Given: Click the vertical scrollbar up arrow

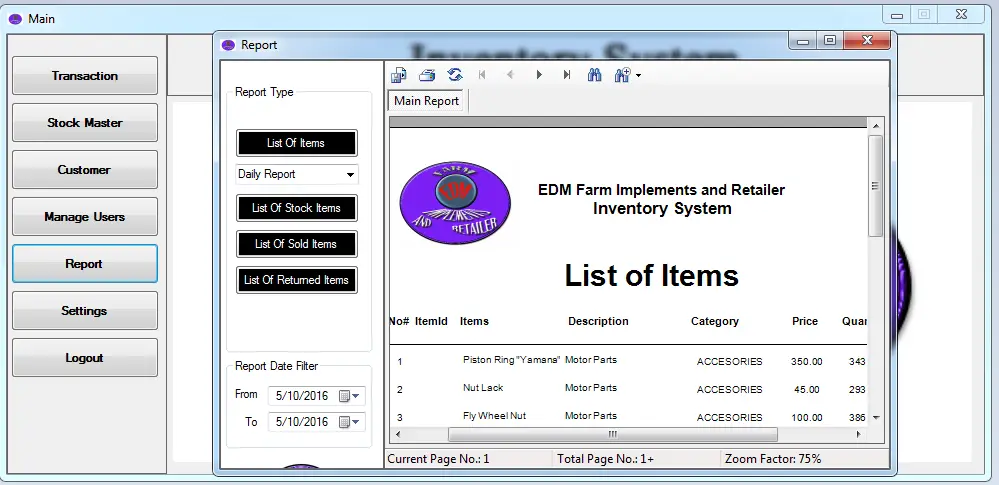Looking at the screenshot, I should [875, 126].
